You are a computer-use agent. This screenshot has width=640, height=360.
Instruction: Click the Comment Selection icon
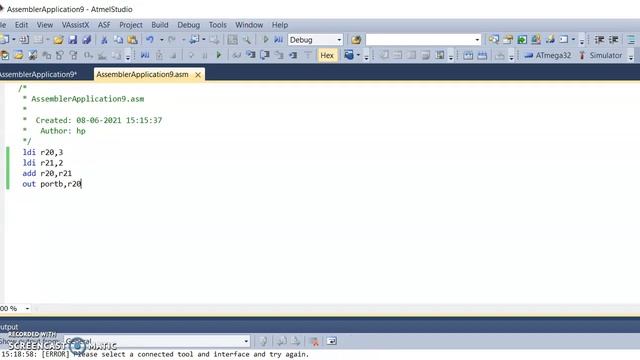click(631, 40)
